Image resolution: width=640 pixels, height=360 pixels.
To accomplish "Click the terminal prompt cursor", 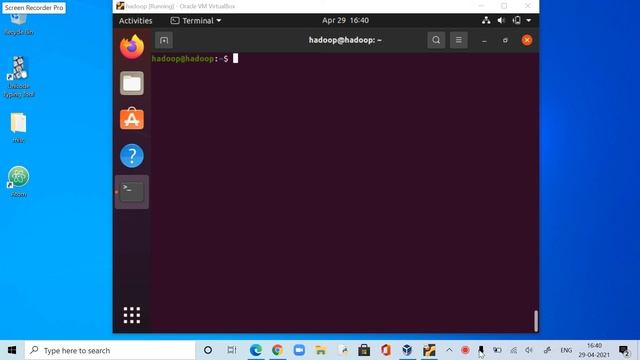I will click(x=236, y=58).
